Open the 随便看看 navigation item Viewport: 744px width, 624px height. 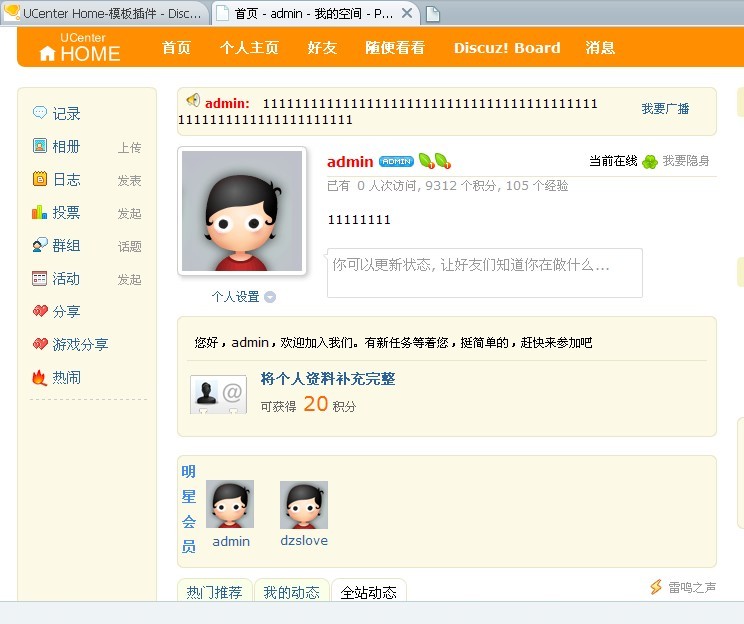(x=395, y=47)
